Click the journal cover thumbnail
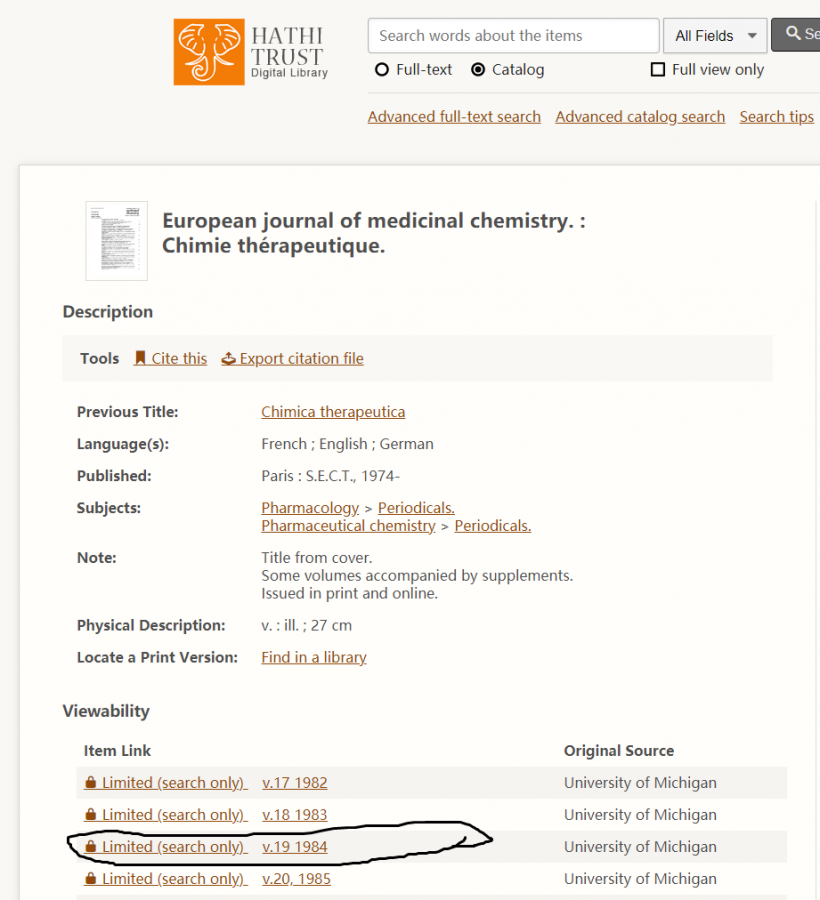Viewport: 820px width, 900px height. [x=116, y=241]
